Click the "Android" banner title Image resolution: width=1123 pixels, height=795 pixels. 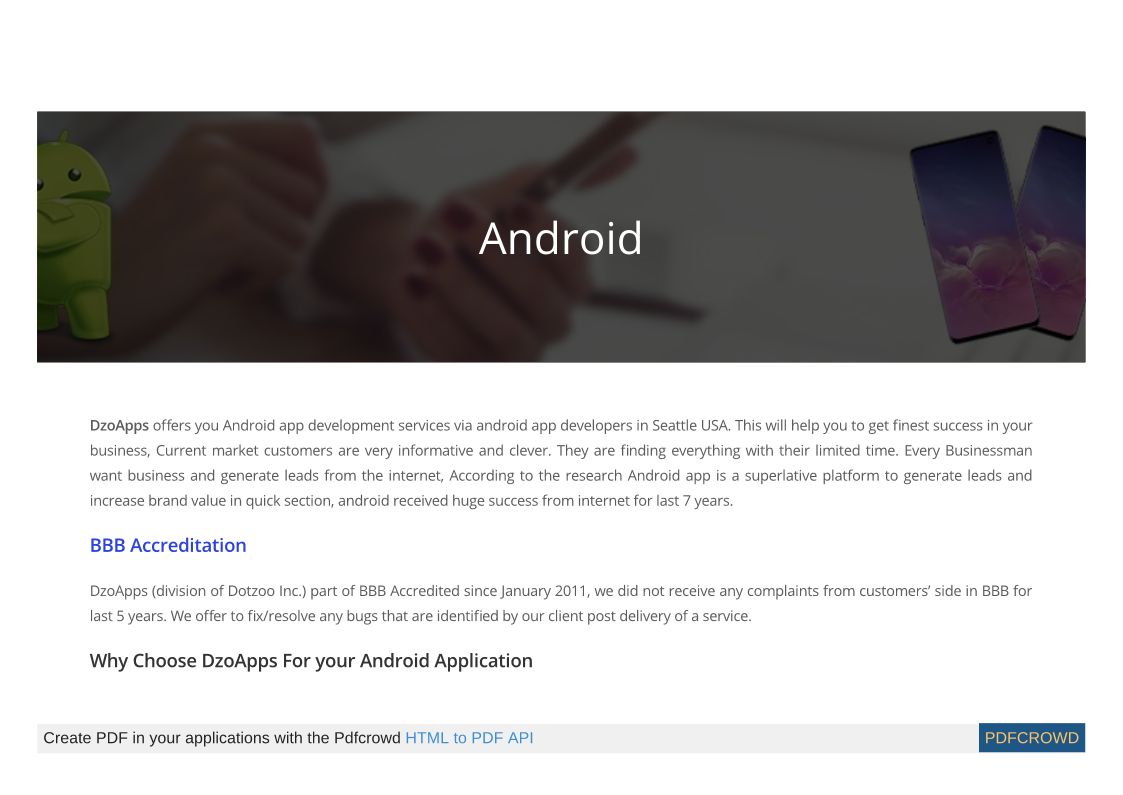click(x=560, y=238)
